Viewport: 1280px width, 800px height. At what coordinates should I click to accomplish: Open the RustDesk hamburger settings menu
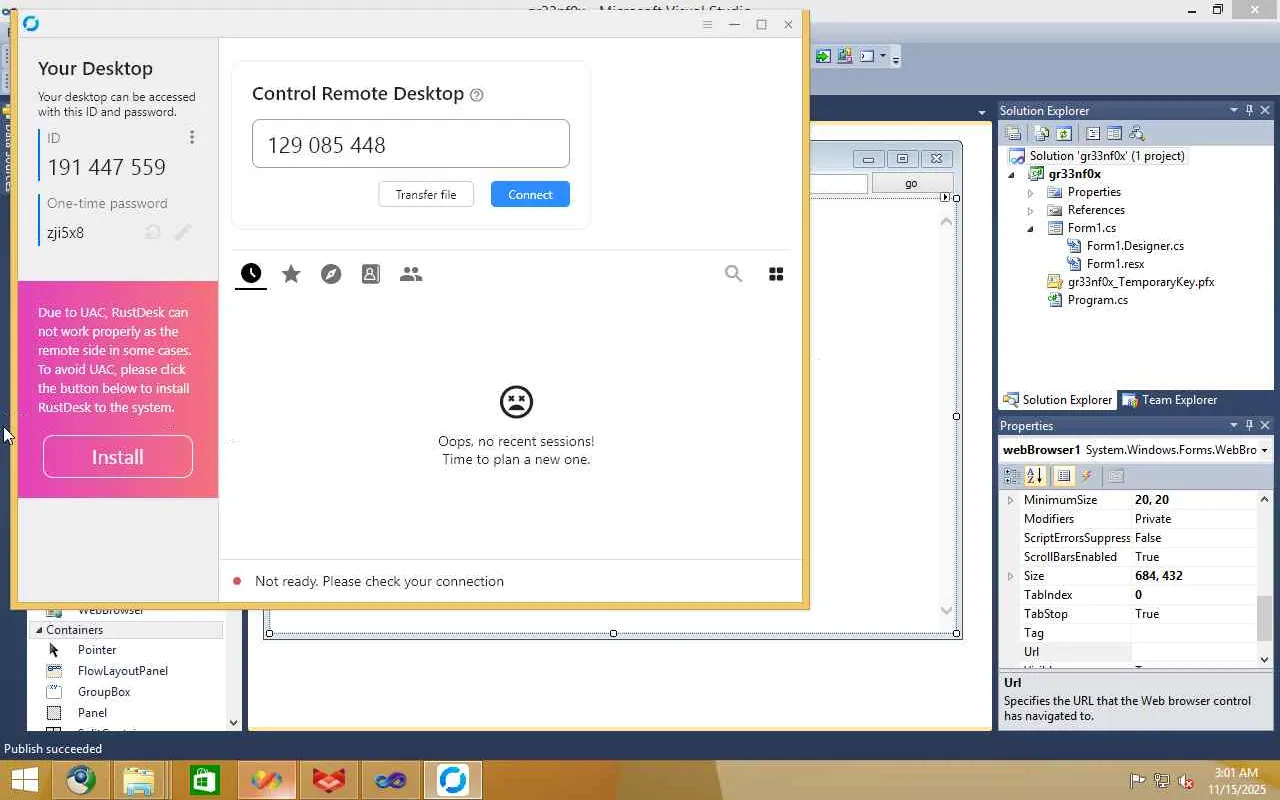(x=707, y=24)
